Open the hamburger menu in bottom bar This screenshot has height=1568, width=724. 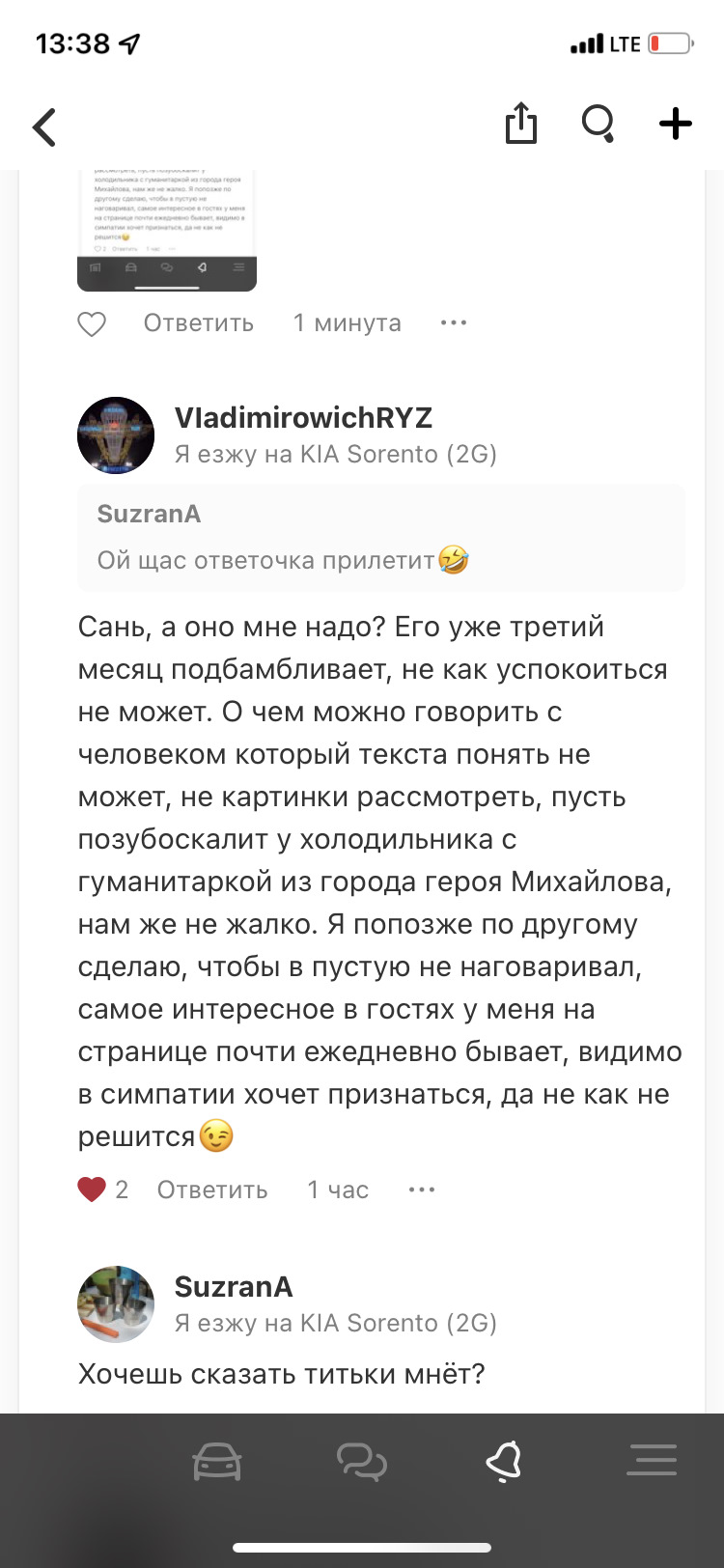point(652,1460)
